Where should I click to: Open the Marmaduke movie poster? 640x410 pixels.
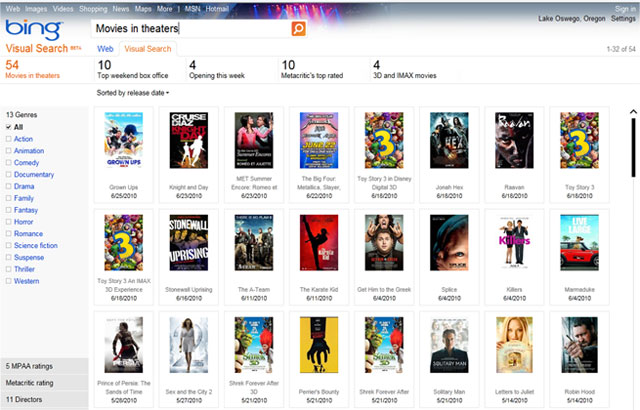coord(580,243)
